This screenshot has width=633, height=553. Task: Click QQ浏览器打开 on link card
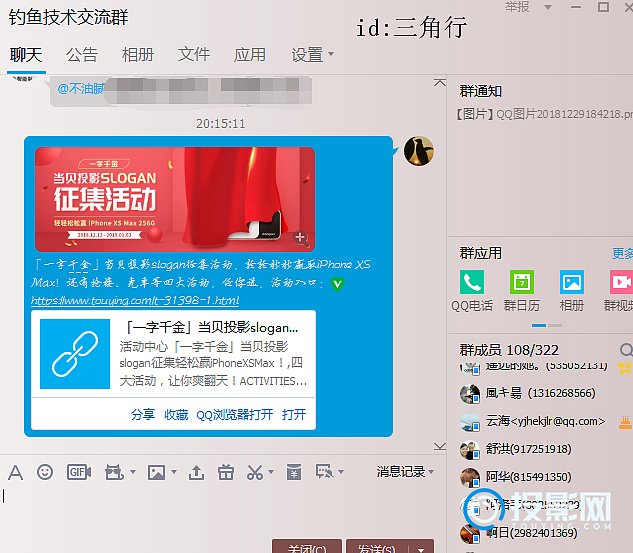pos(235,415)
